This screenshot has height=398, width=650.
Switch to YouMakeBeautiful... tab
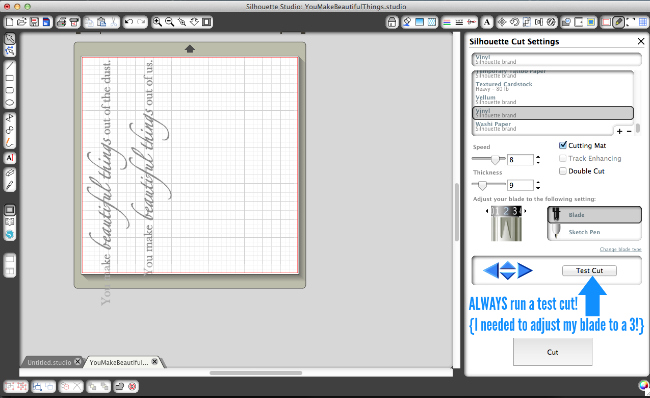[x=119, y=362]
